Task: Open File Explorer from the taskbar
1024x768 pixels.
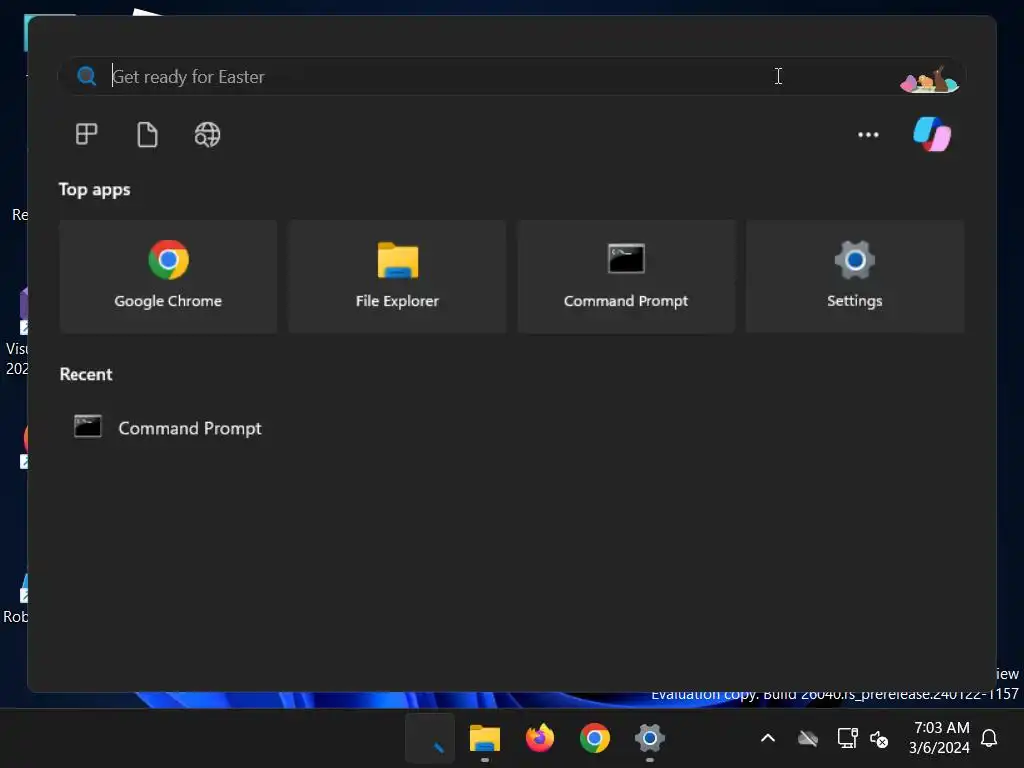Action: coord(485,739)
